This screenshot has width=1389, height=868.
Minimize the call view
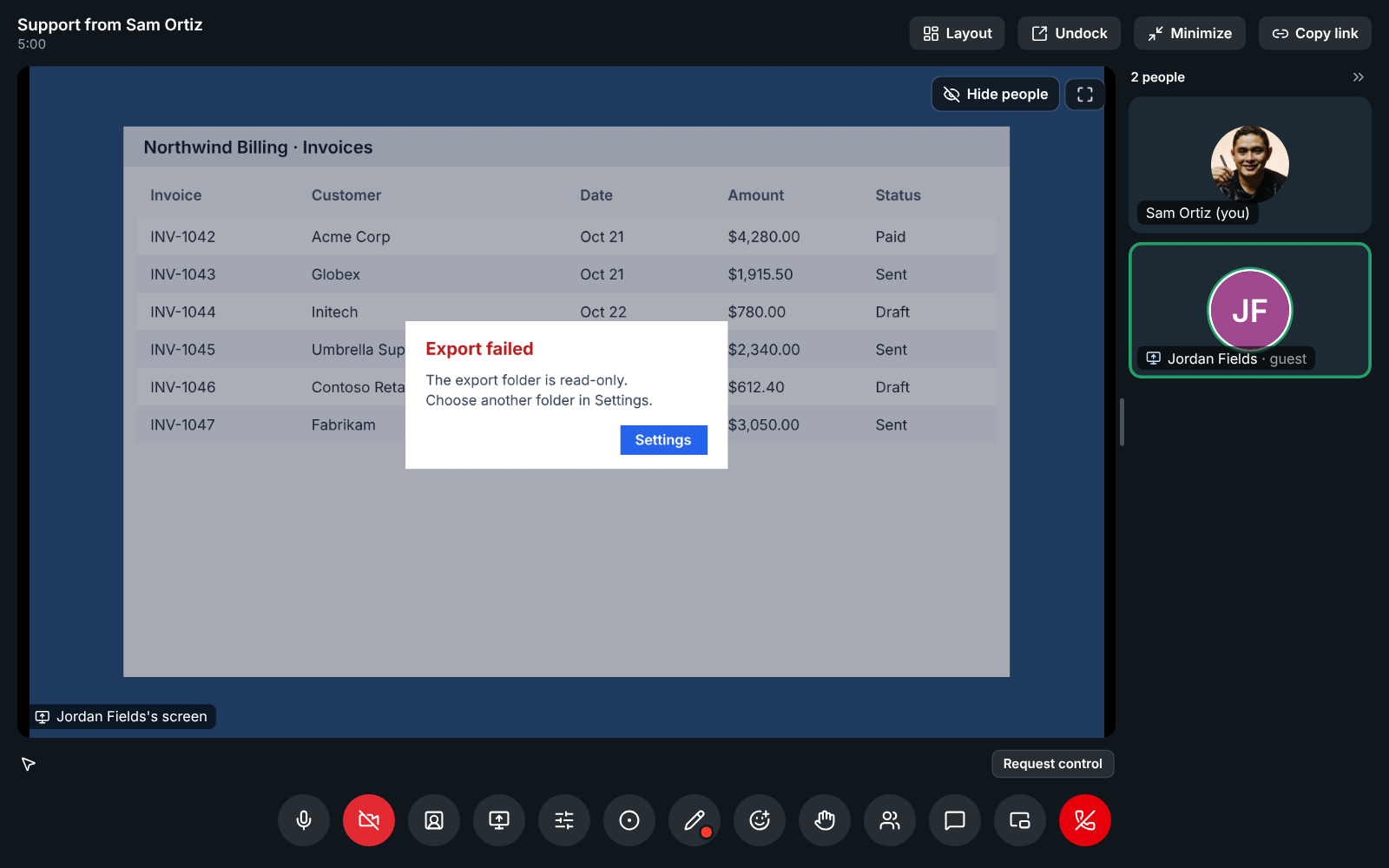(1189, 33)
